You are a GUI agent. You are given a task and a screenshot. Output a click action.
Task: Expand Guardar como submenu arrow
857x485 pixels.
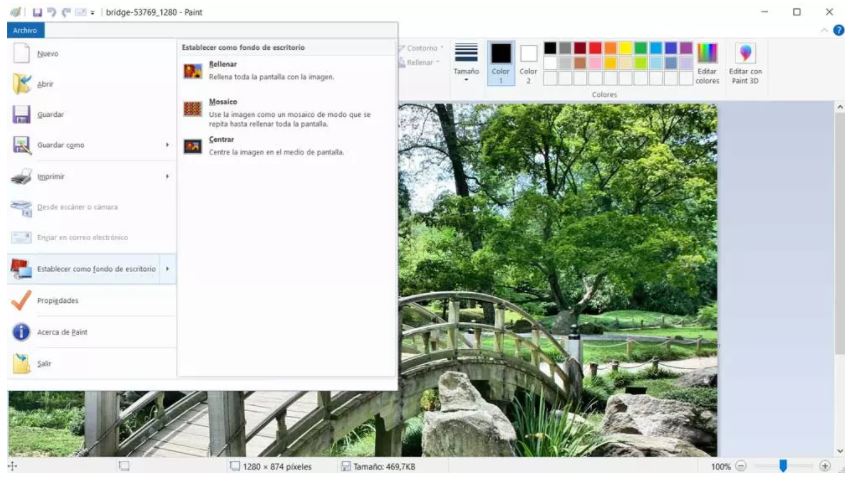click(x=167, y=145)
